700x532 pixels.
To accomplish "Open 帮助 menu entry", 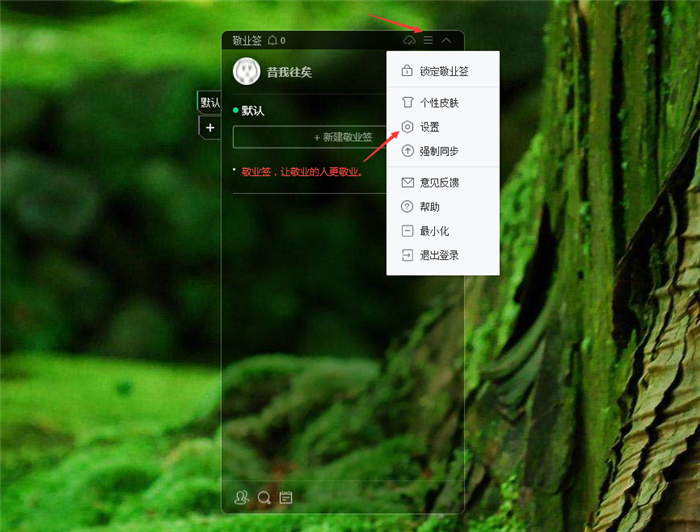I will click(x=443, y=207).
